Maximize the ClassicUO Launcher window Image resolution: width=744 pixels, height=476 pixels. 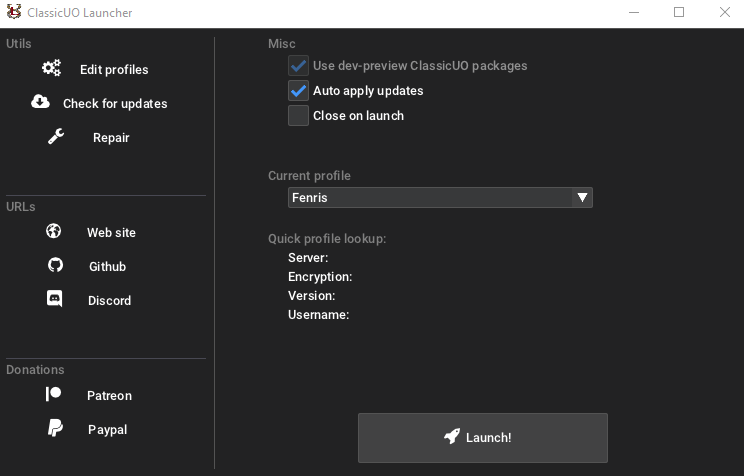679,13
